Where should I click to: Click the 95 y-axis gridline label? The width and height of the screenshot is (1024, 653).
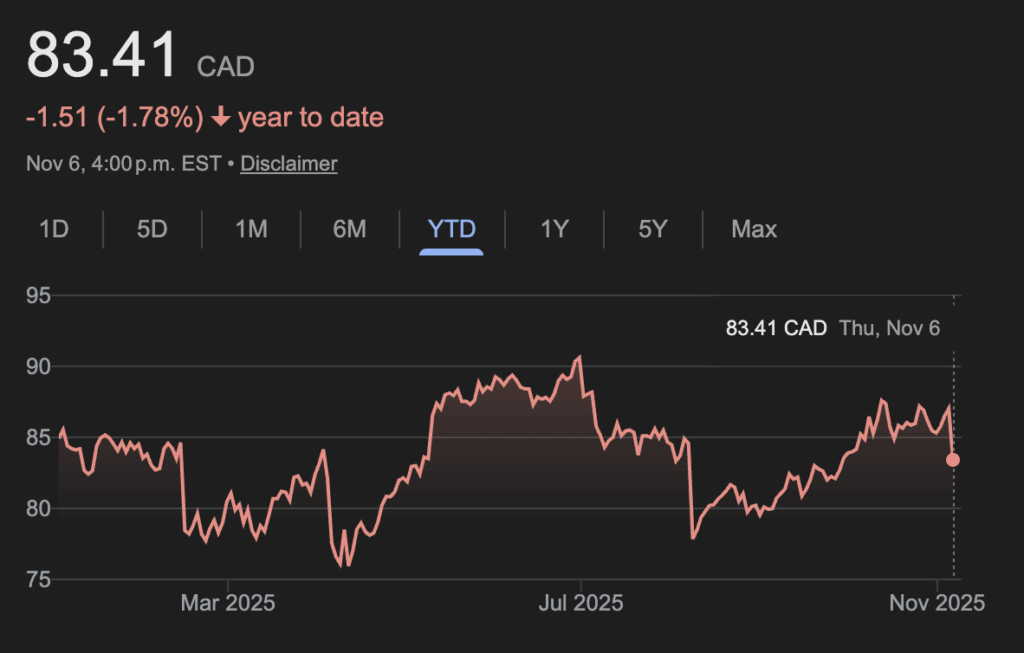(x=39, y=296)
